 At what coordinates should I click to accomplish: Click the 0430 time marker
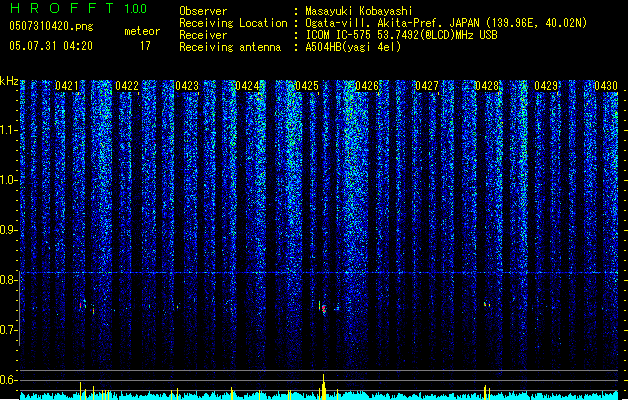tap(606, 86)
